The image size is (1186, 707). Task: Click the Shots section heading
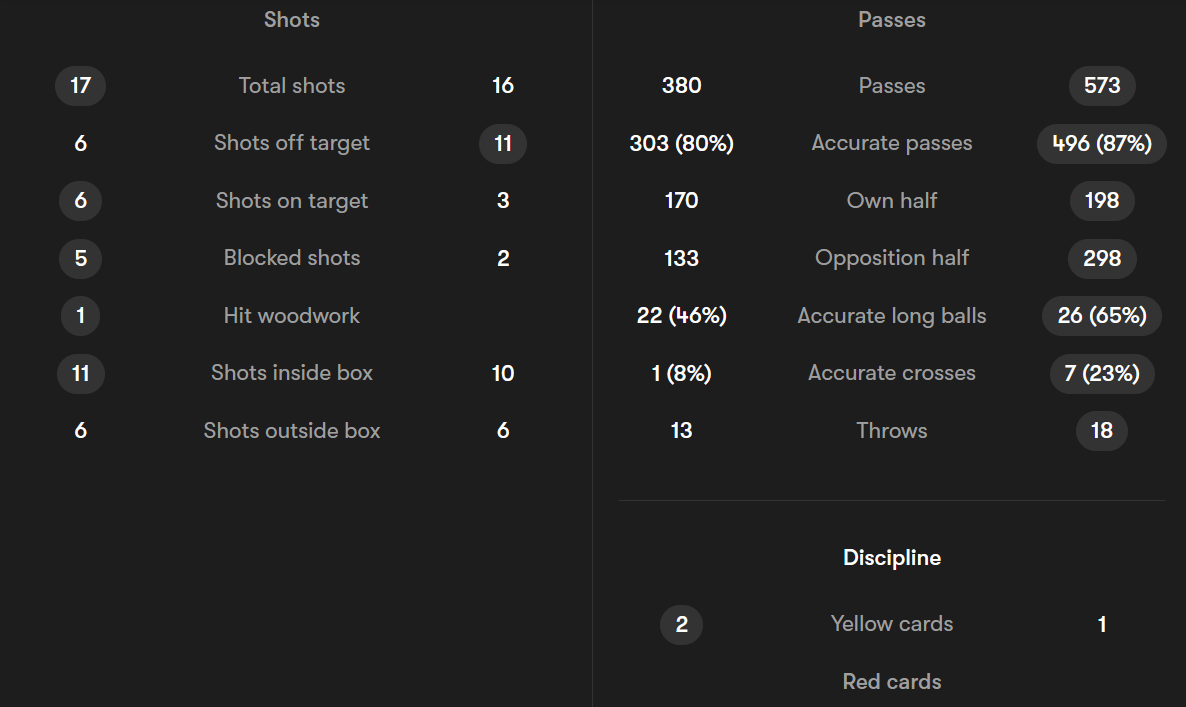pyautogui.click(x=291, y=20)
